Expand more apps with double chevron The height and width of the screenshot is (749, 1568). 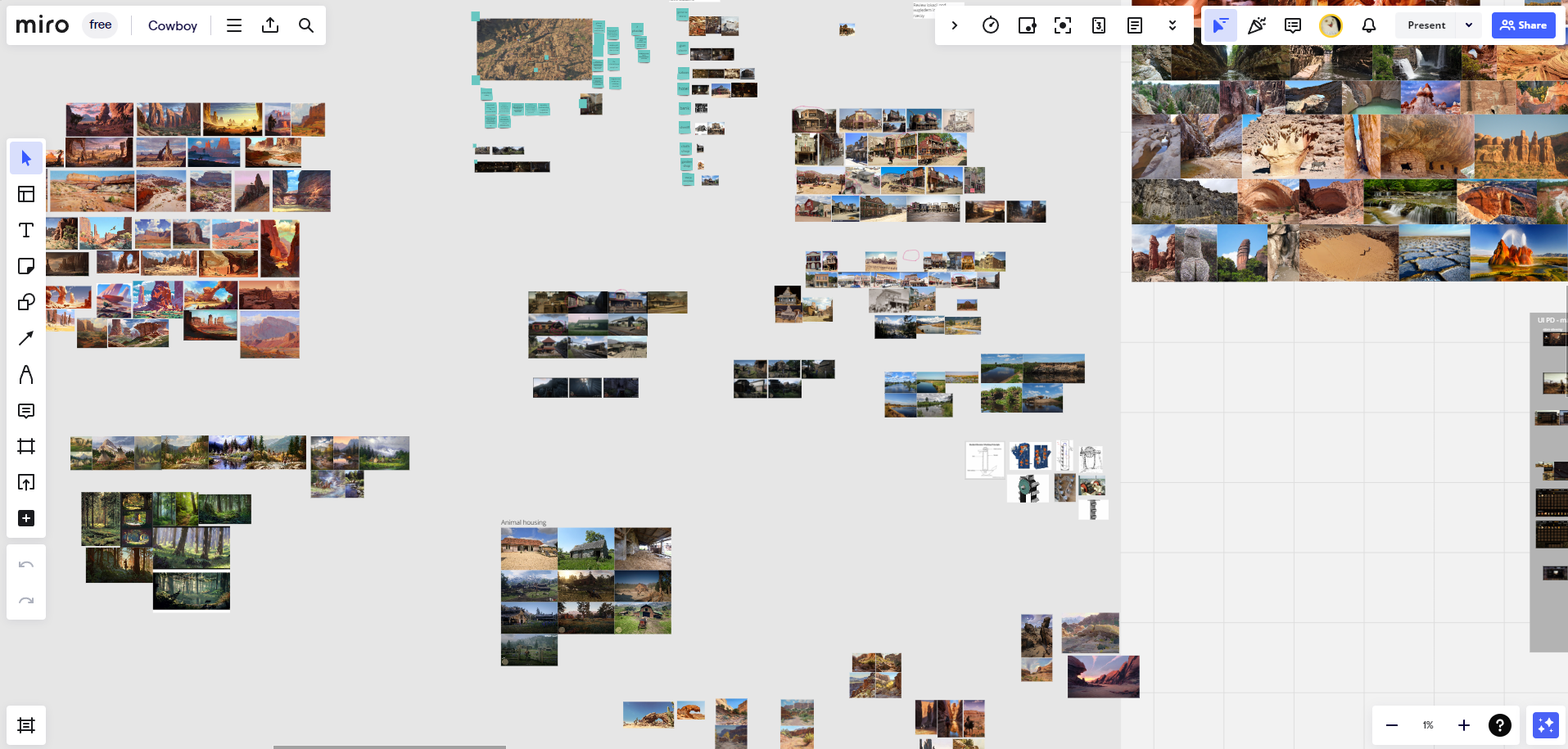pos(1172,25)
